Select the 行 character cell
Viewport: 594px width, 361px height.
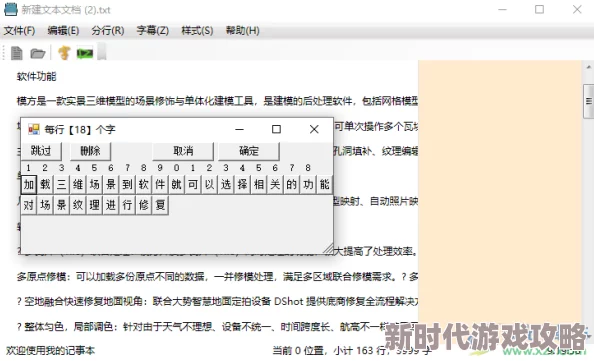pyautogui.click(x=127, y=205)
